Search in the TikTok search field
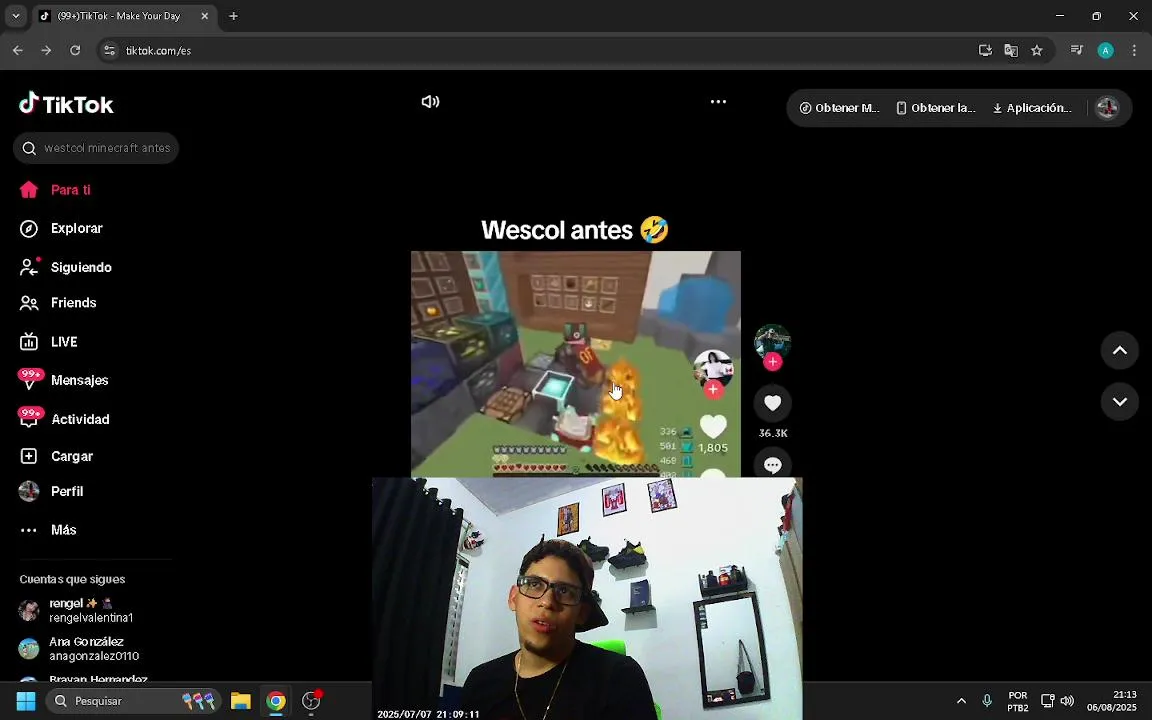The image size is (1152, 720). pyautogui.click(x=96, y=148)
